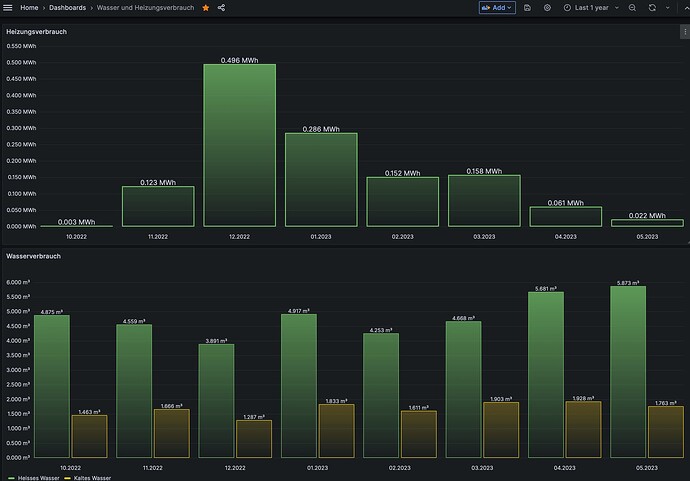Click the green Heisses Wasser legend color
Screen dimensions: 690x481
[11, 478]
